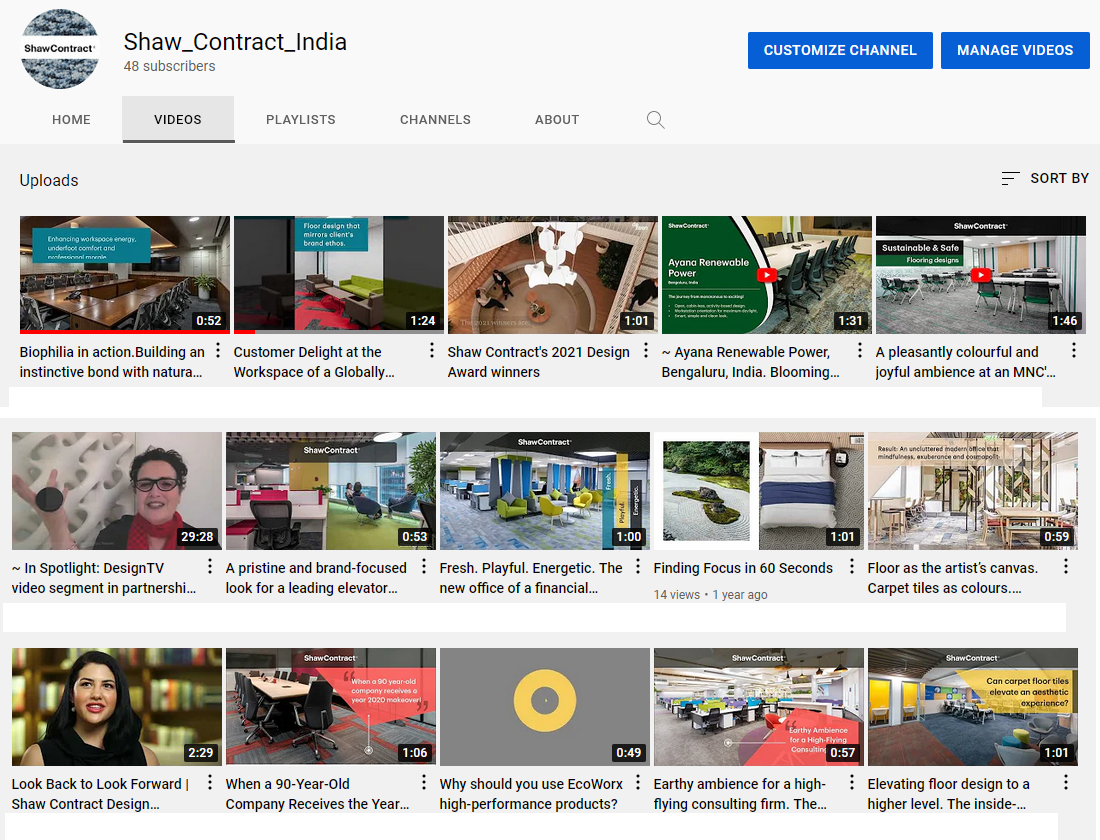Play the 1:00 blue pod office thumbnail
Screen dimensions: 1100x840
coord(544,491)
